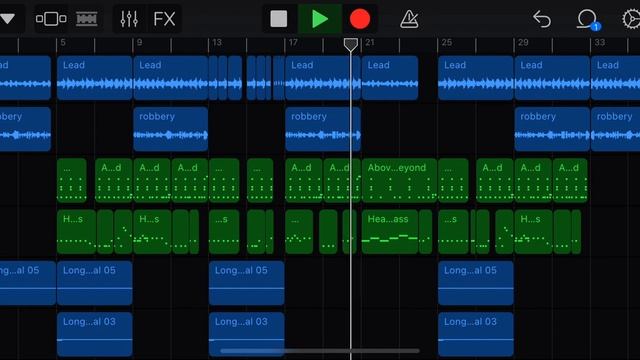Select the Lead region starting at bar 9
The height and width of the screenshot is (360, 640).
point(171,78)
